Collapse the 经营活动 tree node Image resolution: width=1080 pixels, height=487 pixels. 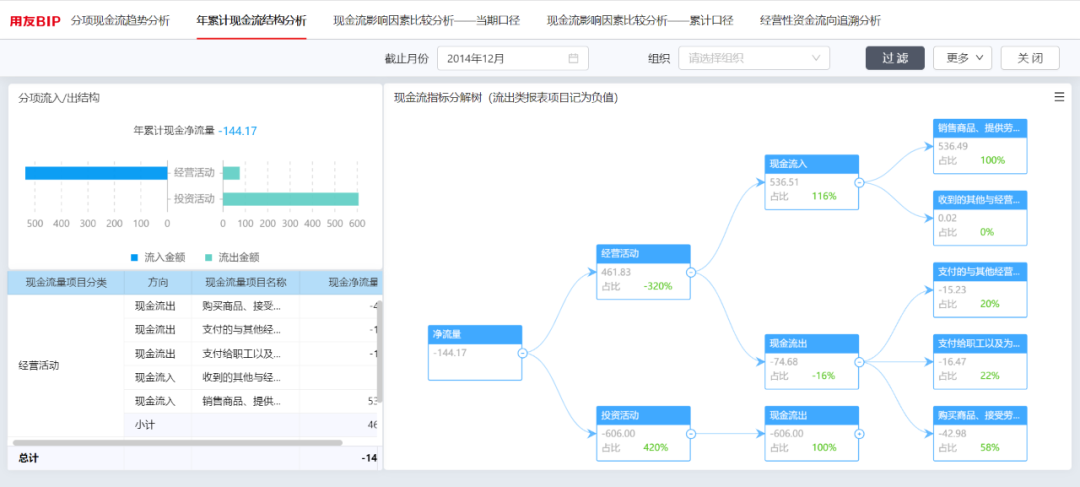point(690,272)
